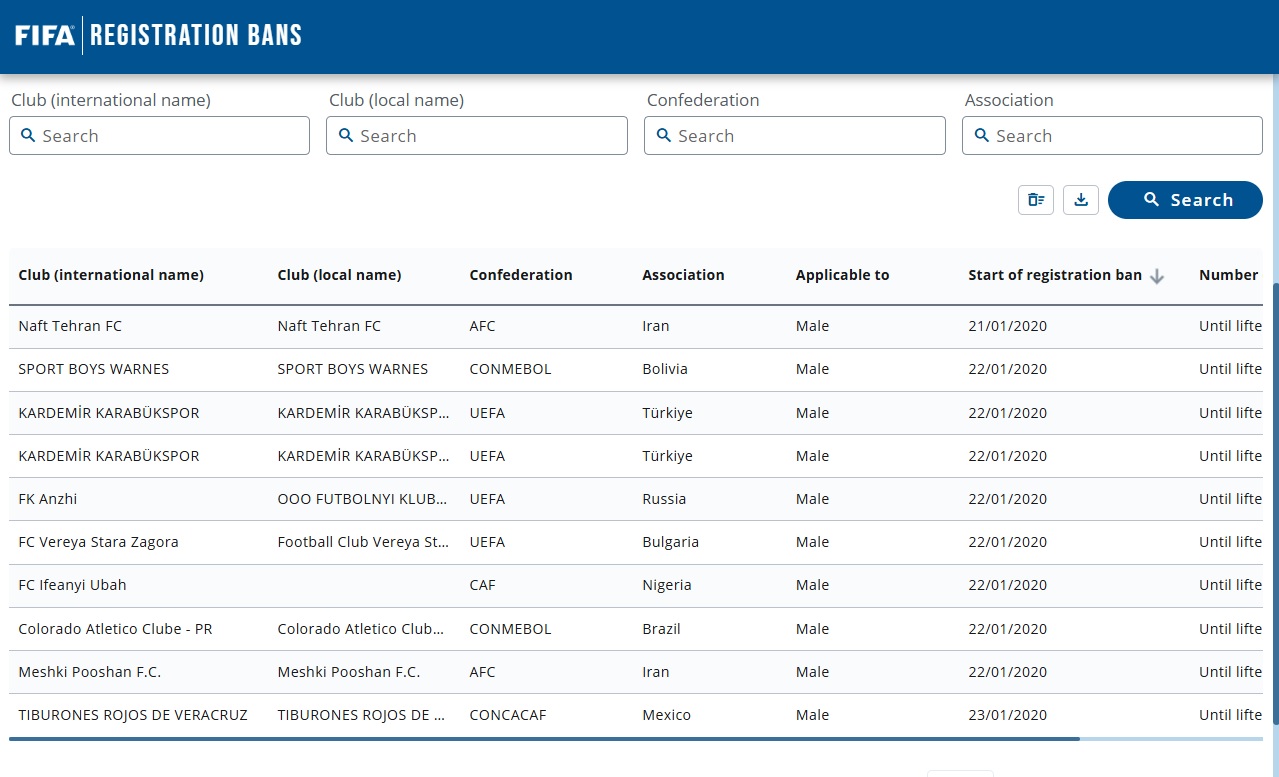Sort by Club (international name) column header
This screenshot has width=1279, height=777.
click(111, 275)
